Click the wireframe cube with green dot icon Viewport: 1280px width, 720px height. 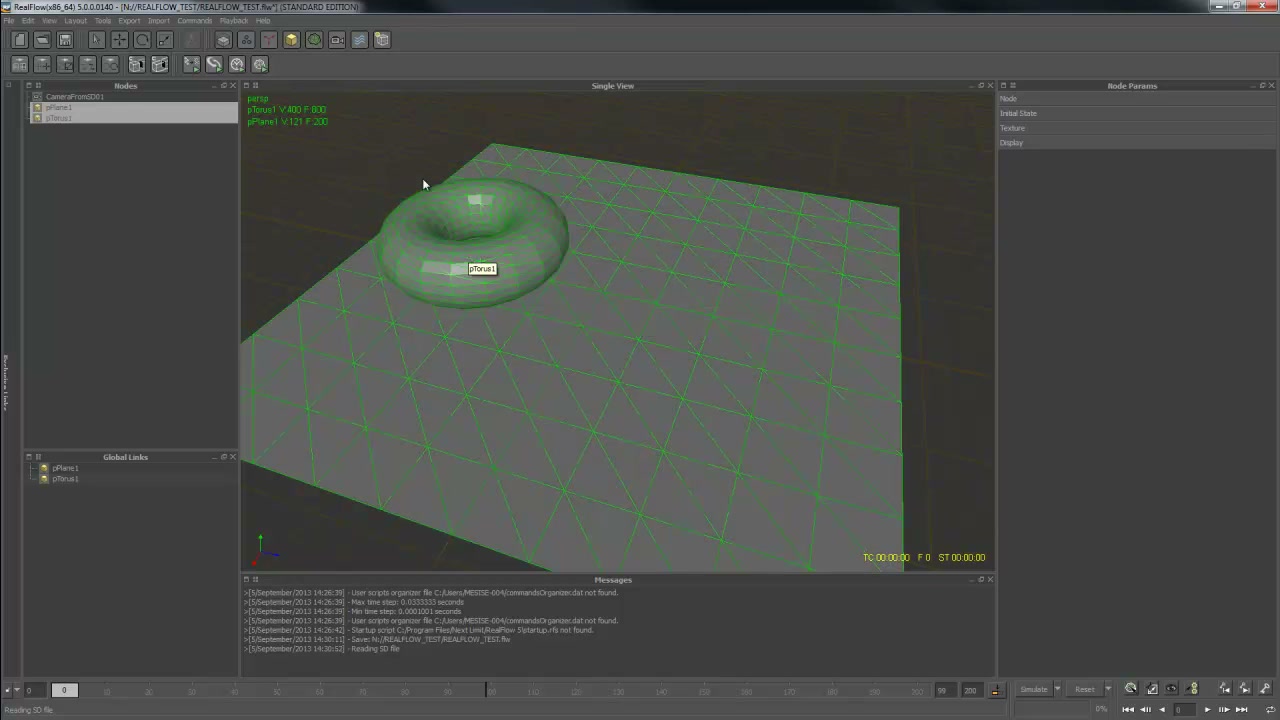click(x=382, y=40)
